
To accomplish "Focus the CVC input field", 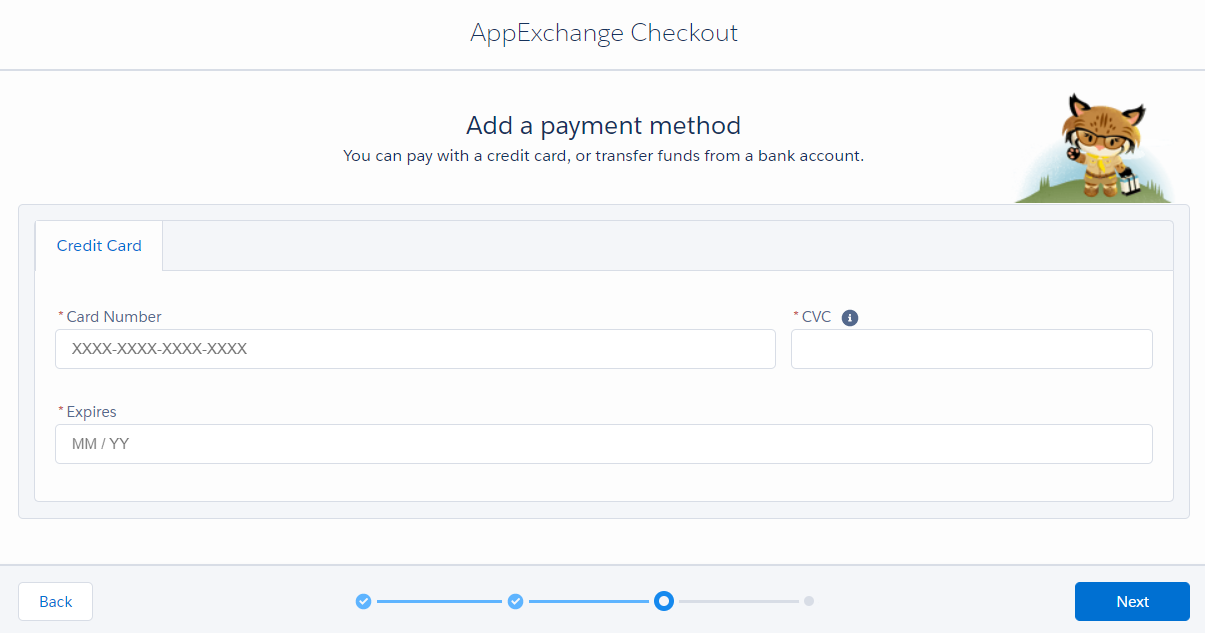I will 972,349.
